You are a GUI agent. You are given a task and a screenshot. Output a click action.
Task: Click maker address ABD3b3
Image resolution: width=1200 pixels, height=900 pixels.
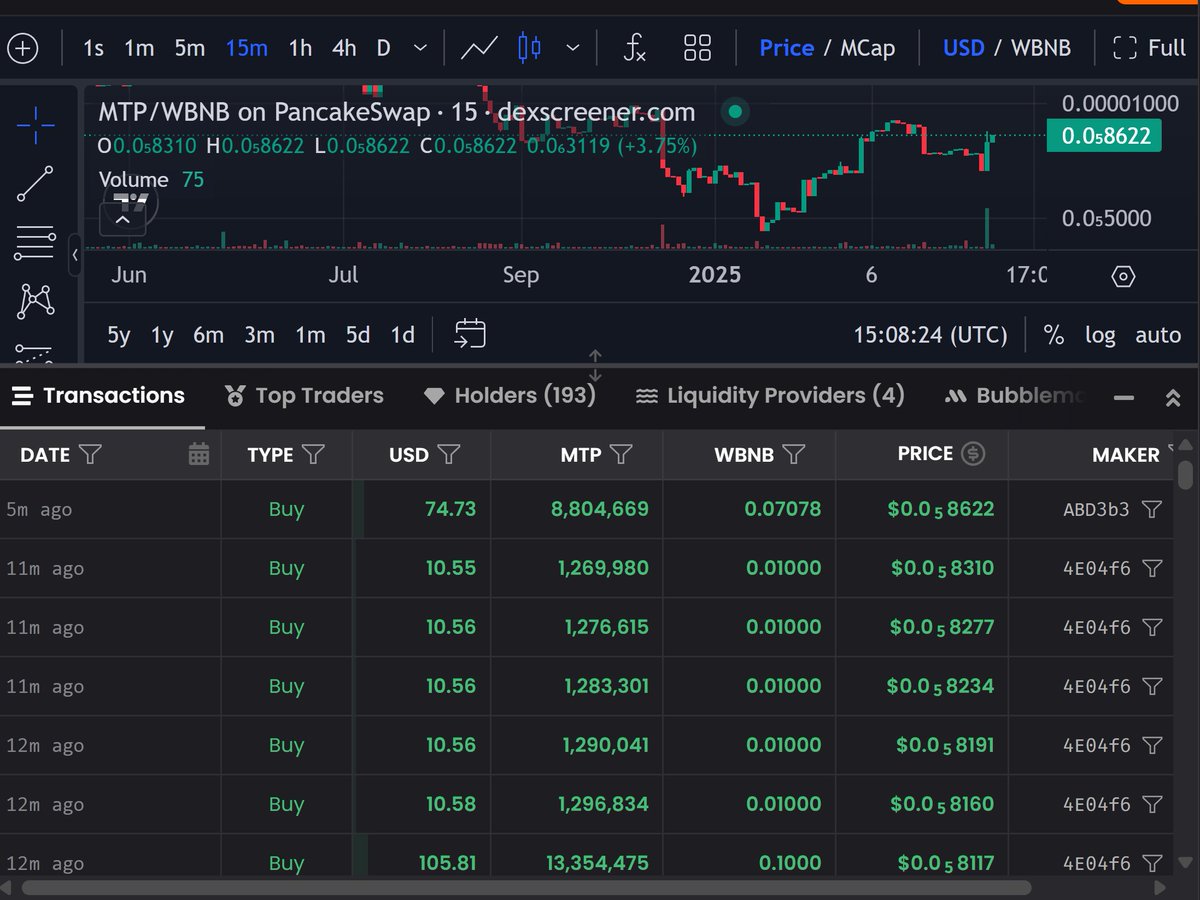[1096, 510]
